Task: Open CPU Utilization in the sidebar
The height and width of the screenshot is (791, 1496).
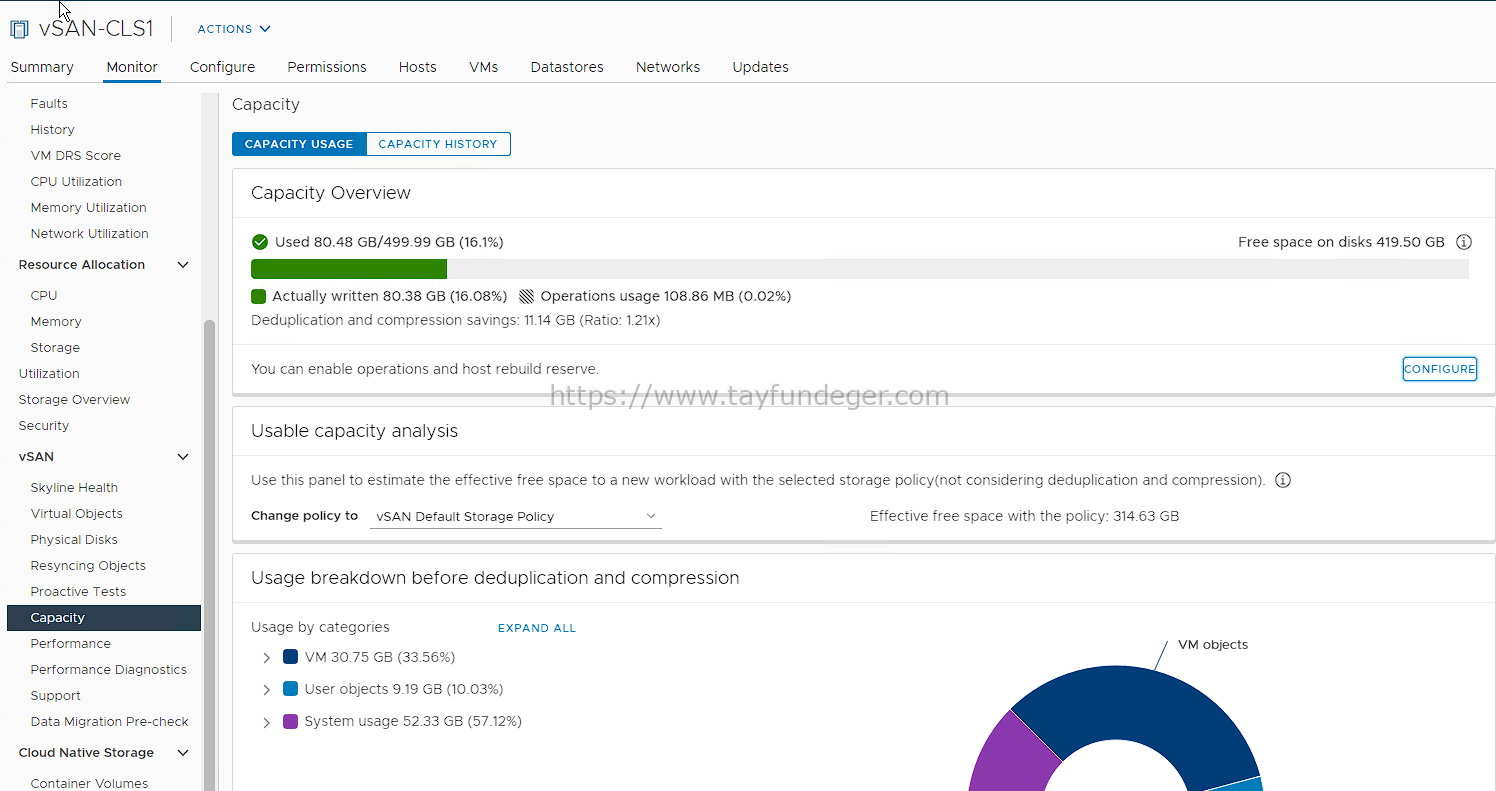Action: click(76, 181)
